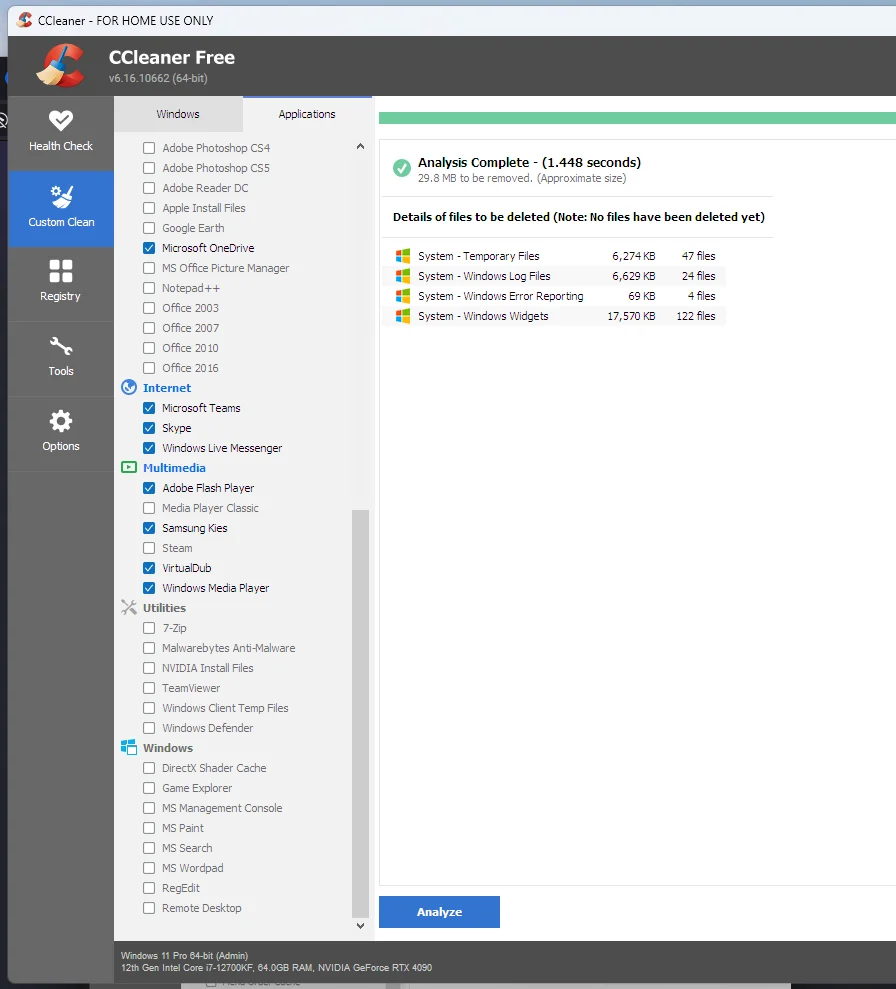Viewport: 896px width, 989px height.
Task: Click the Multimedia section heading
Action: point(174,468)
